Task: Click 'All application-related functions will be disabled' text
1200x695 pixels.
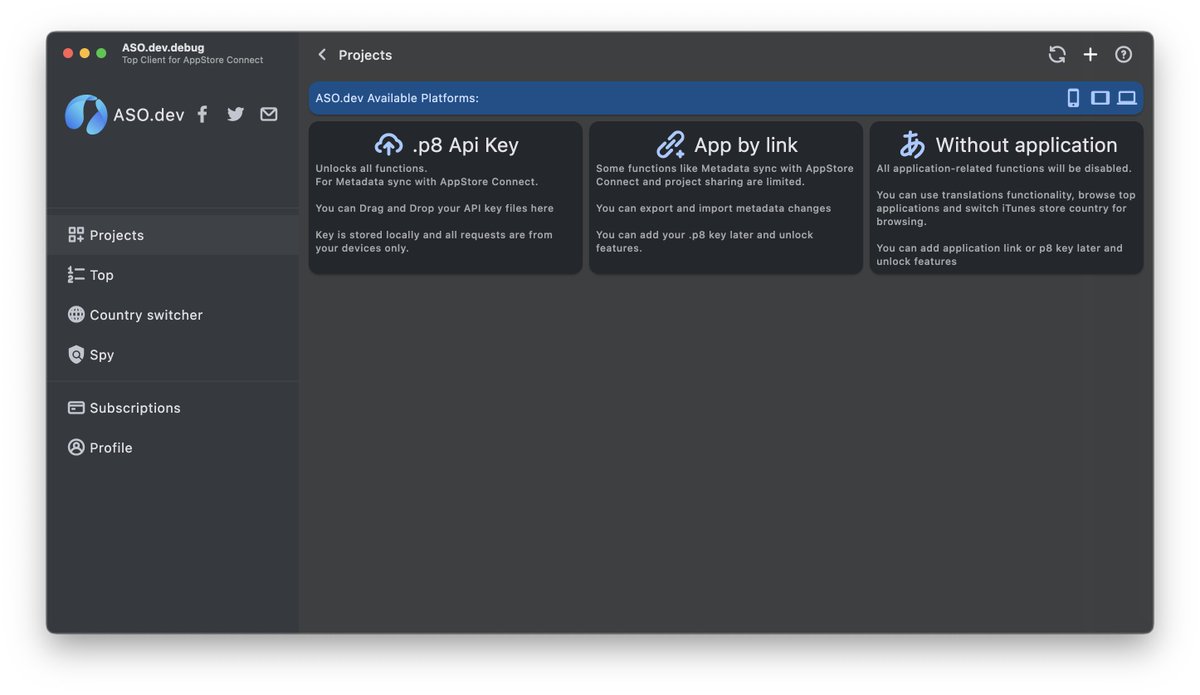Action: tap(1004, 168)
